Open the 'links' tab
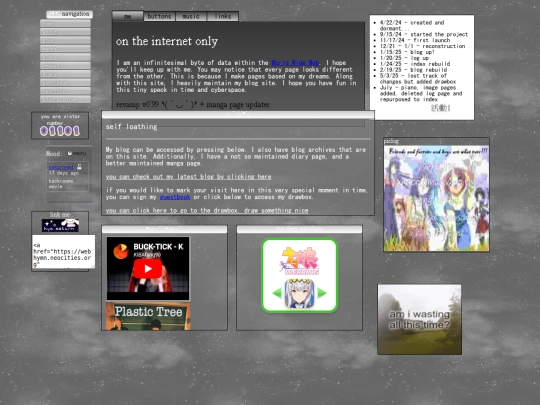Image resolution: width=540 pixels, height=405 pixels. tap(223, 16)
